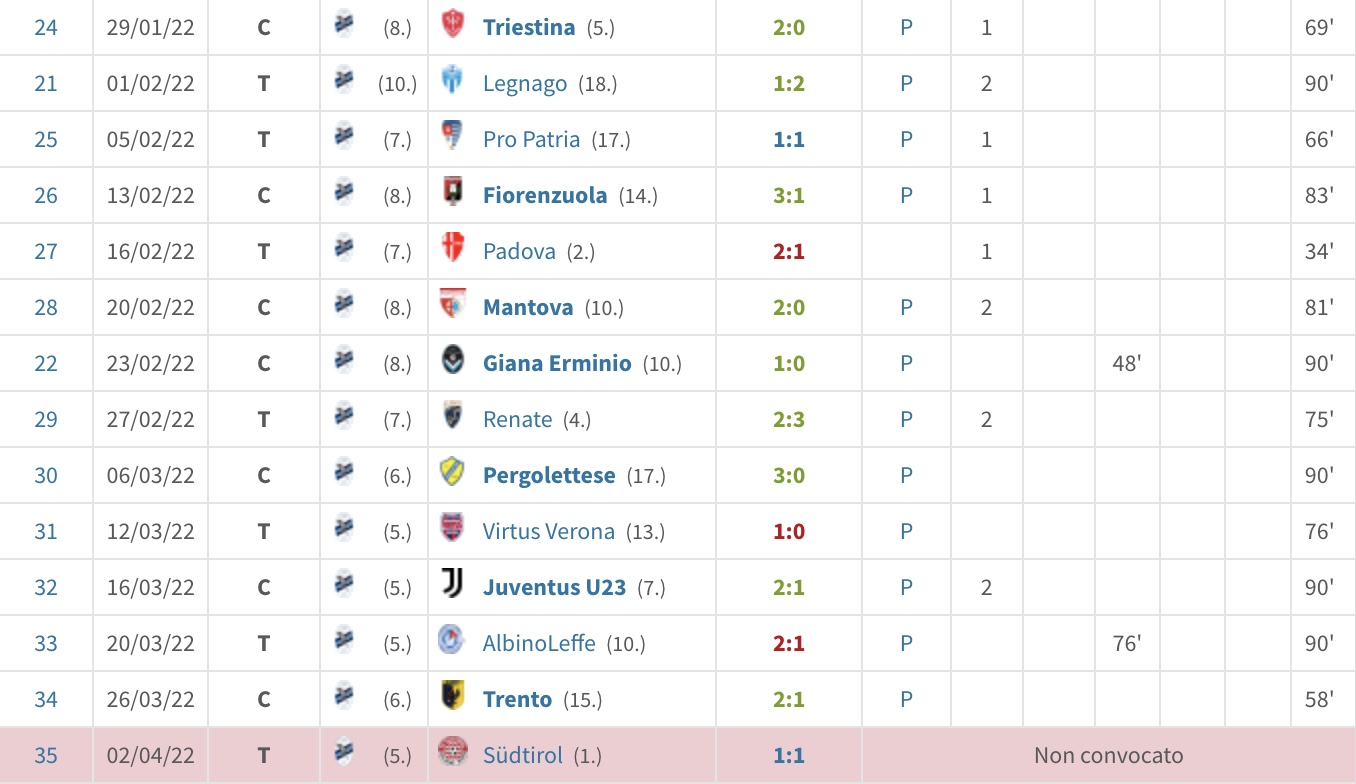Screen dimensions: 1356x784
Task: Open the AlbinoLeffe team link
Action: coord(538,643)
